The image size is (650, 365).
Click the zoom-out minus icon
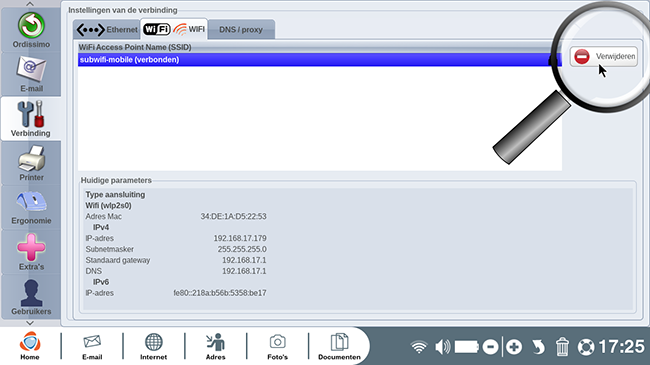point(490,347)
